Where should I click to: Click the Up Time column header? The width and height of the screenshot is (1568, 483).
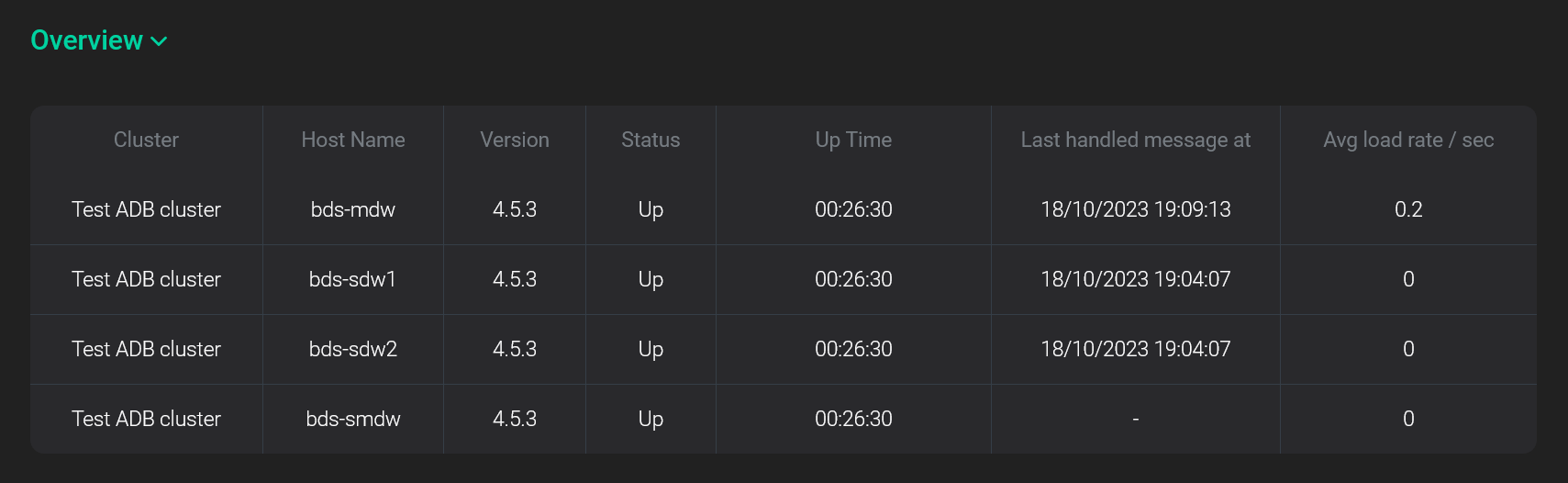(853, 140)
